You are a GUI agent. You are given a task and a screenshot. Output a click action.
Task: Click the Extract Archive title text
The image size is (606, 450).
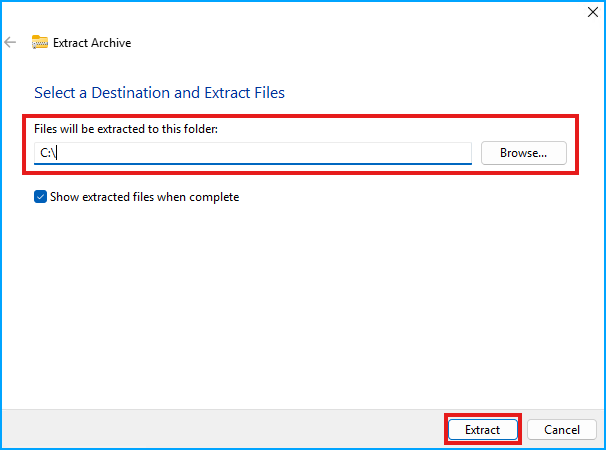[x=91, y=43]
